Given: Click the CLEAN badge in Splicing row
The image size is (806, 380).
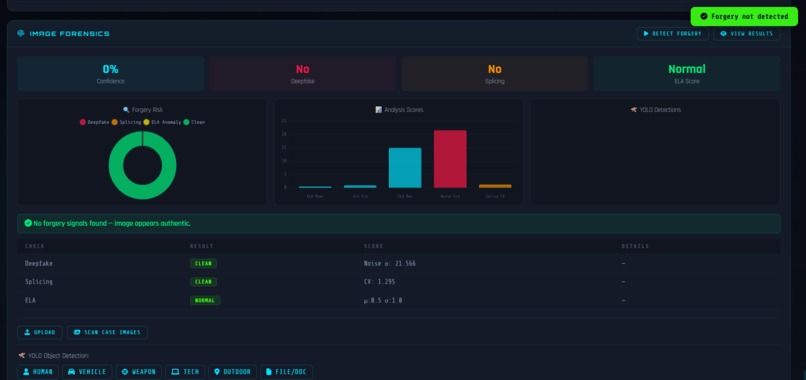Looking at the screenshot, I should [x=203, y=282].
